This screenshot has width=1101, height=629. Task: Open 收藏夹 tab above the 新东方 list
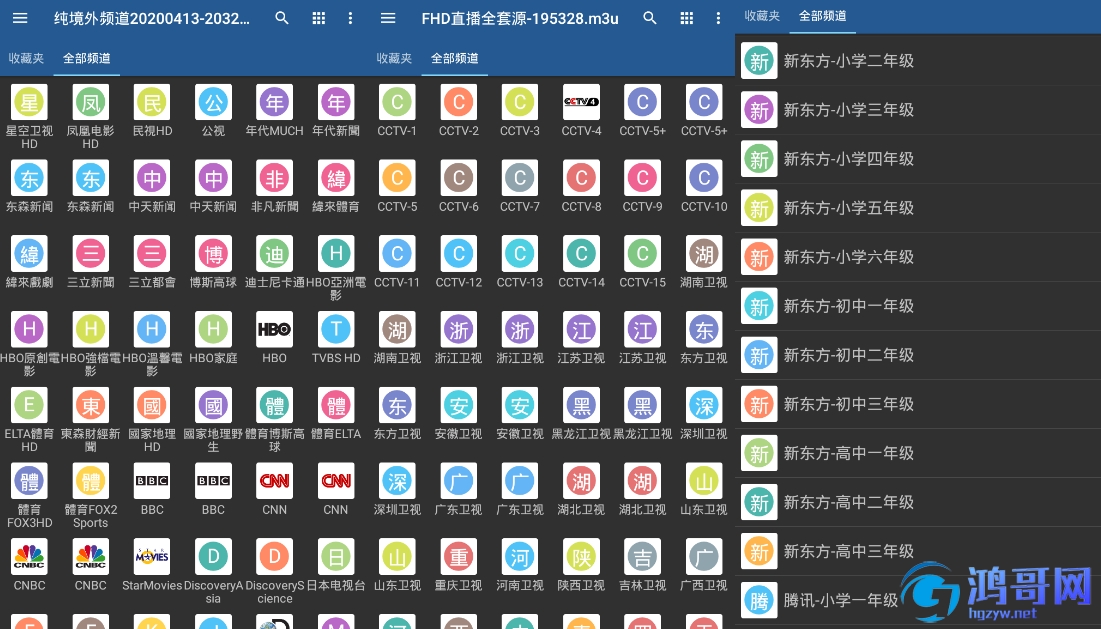[762, 15]
